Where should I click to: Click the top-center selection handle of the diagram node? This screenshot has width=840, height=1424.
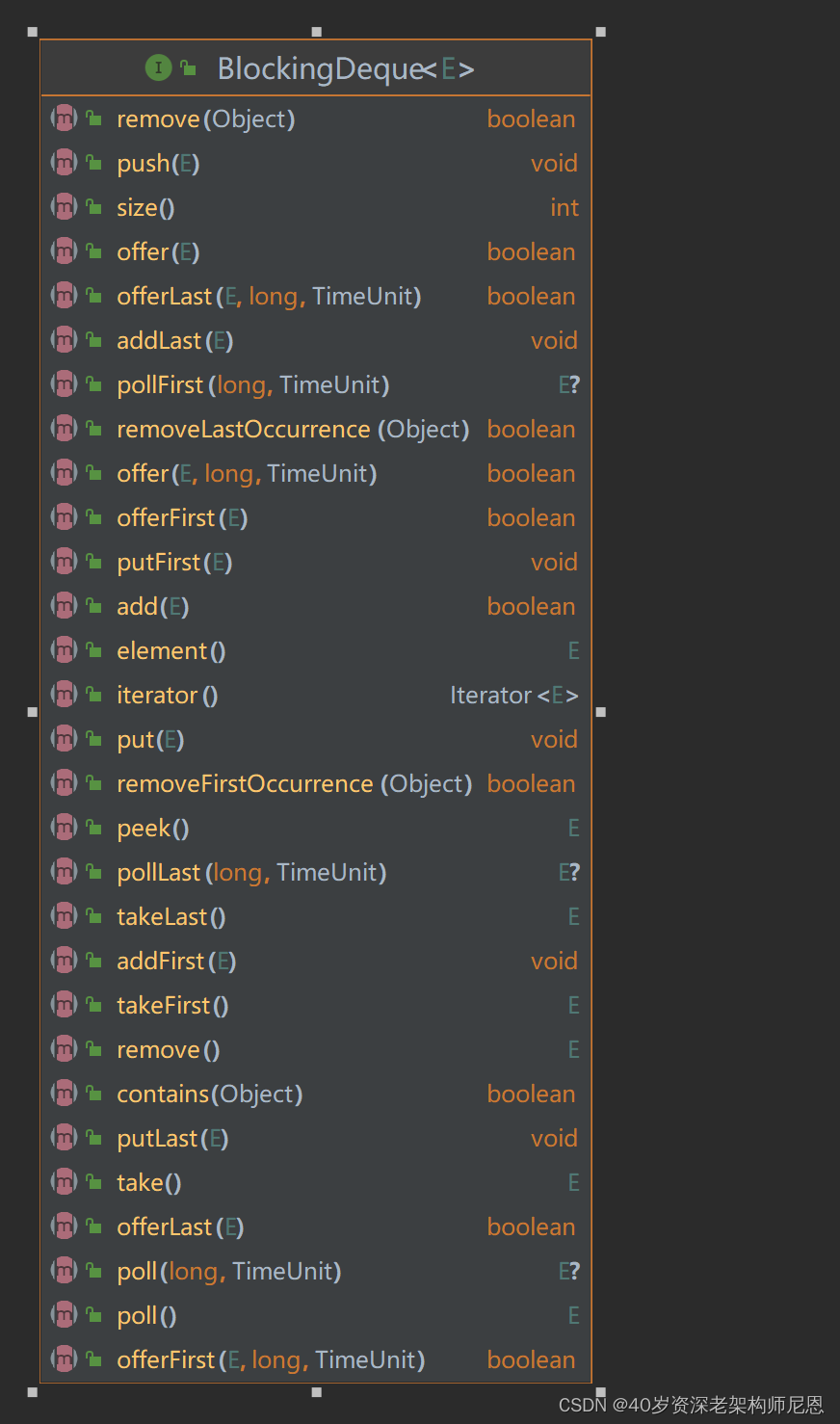click(x=317, y=32)
